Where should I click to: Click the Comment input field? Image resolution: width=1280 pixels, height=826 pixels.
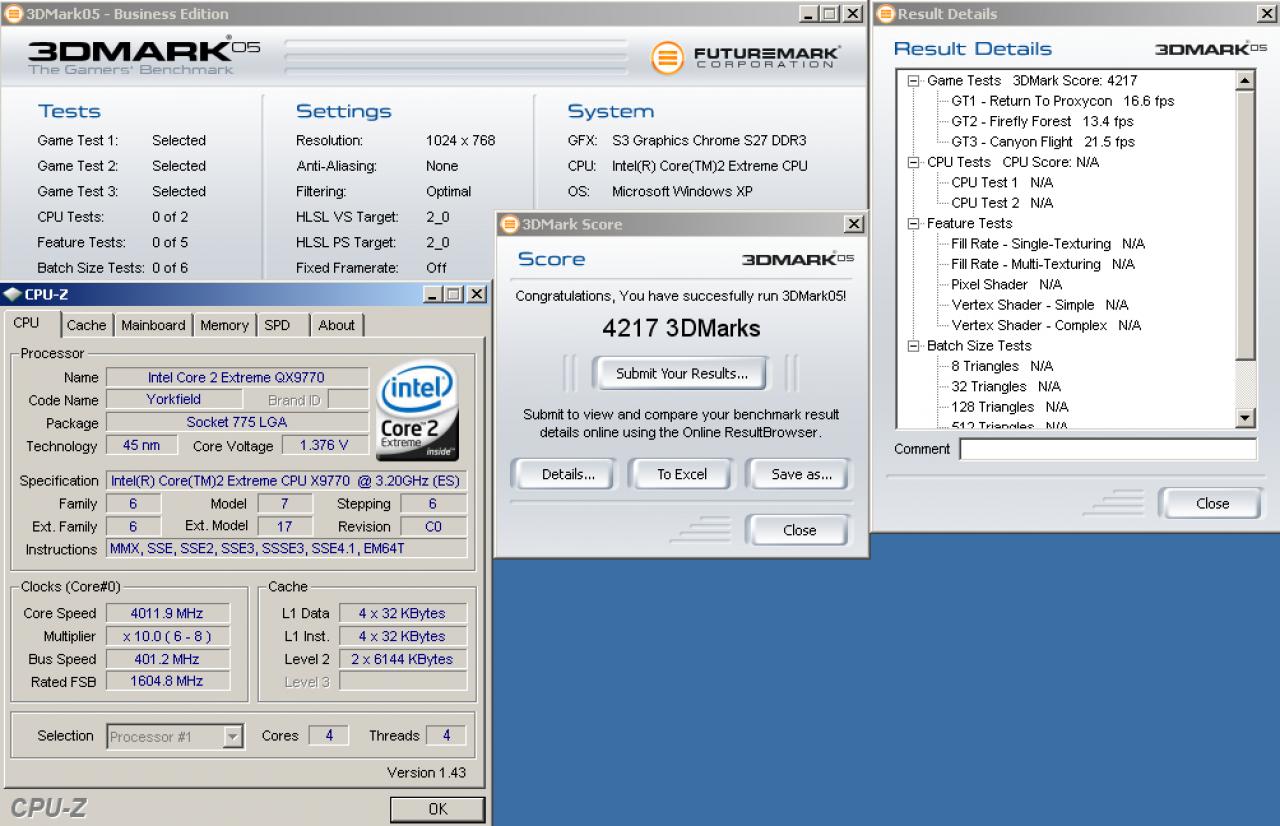click(1108, 449)
